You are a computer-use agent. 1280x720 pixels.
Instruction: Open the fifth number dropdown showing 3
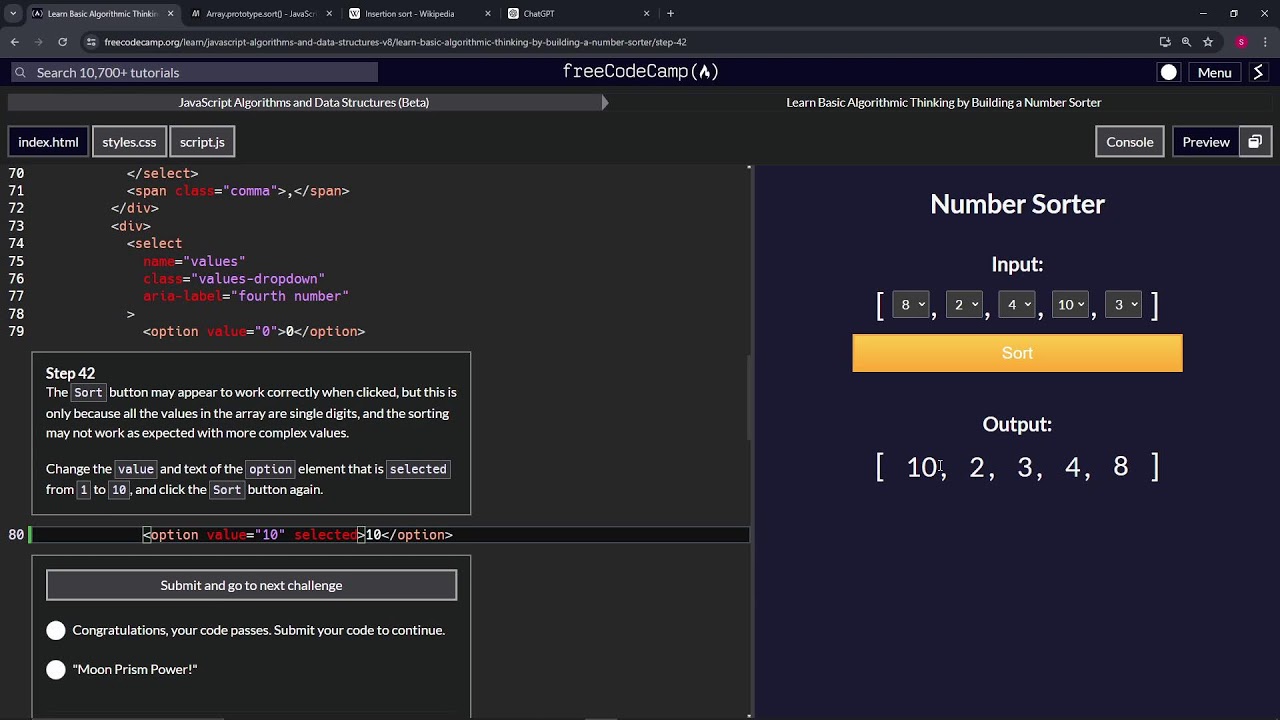(x=1123, y=305)
